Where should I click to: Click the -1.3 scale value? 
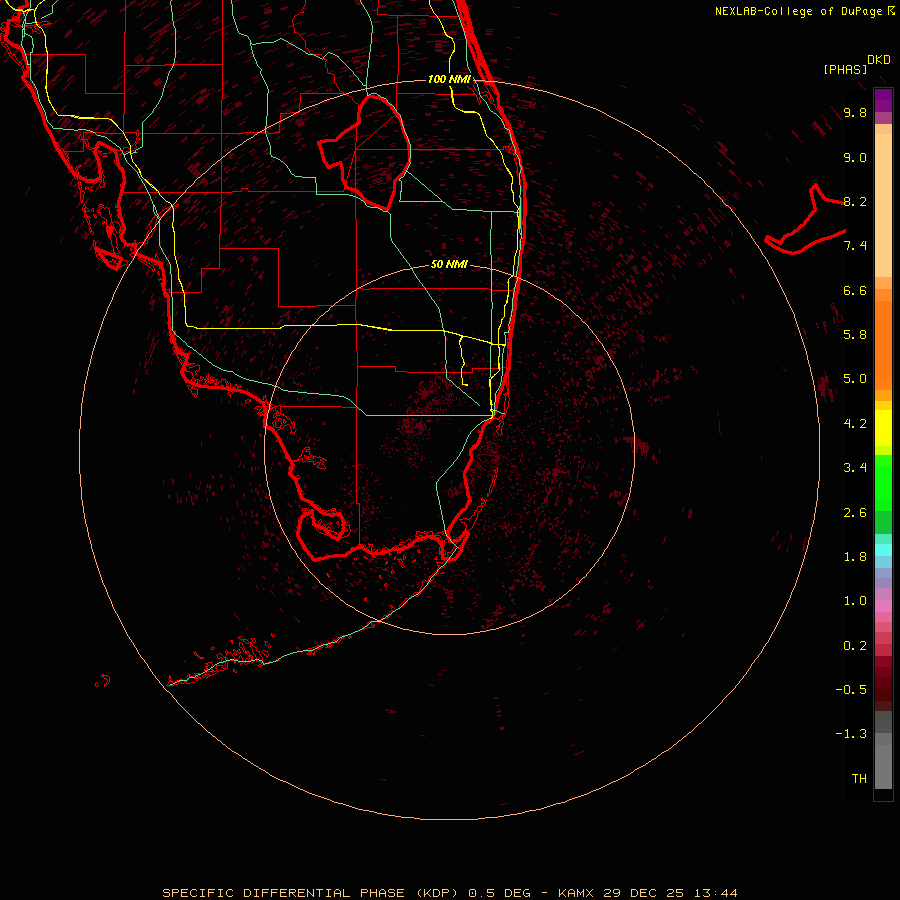(x=851, y=734)
